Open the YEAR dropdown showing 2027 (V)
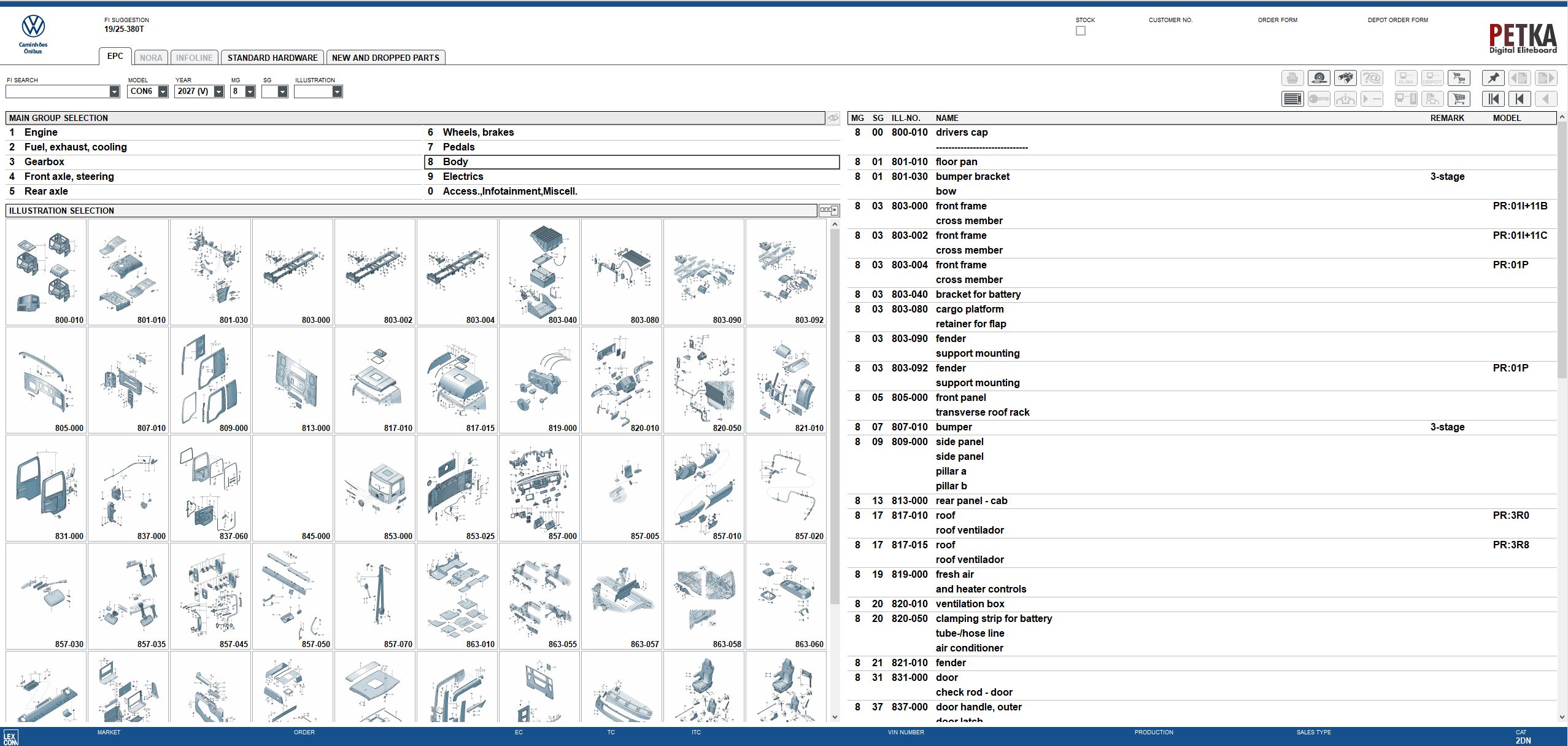The height and width of the screenshot is (746, 1568). point(218,91)
